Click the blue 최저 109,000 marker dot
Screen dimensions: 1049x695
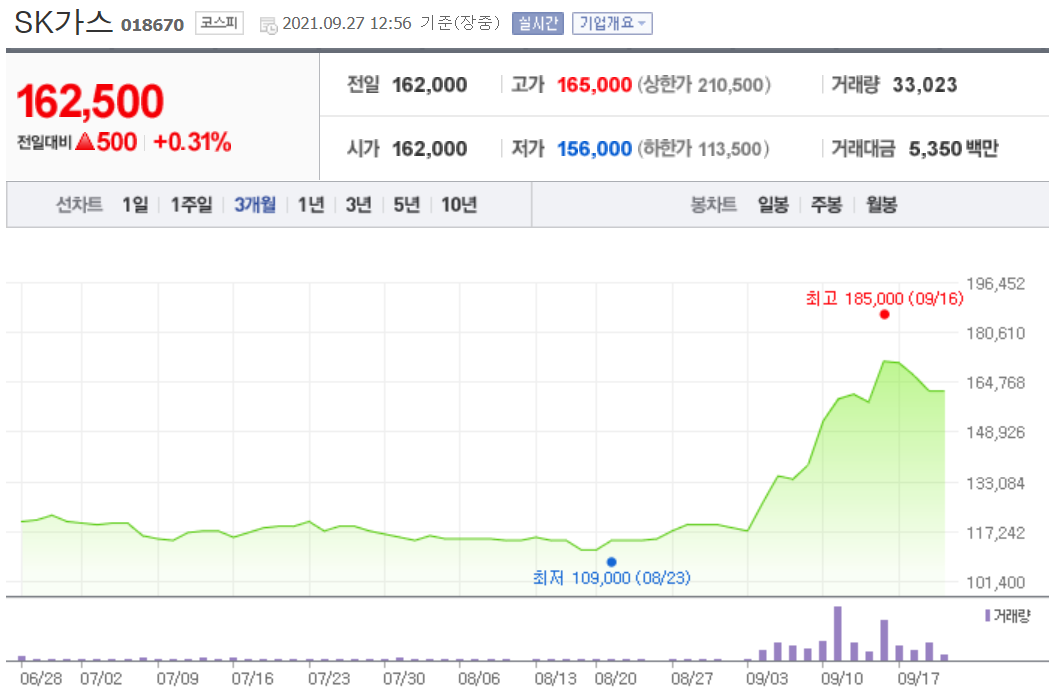[x=611, y=562]
